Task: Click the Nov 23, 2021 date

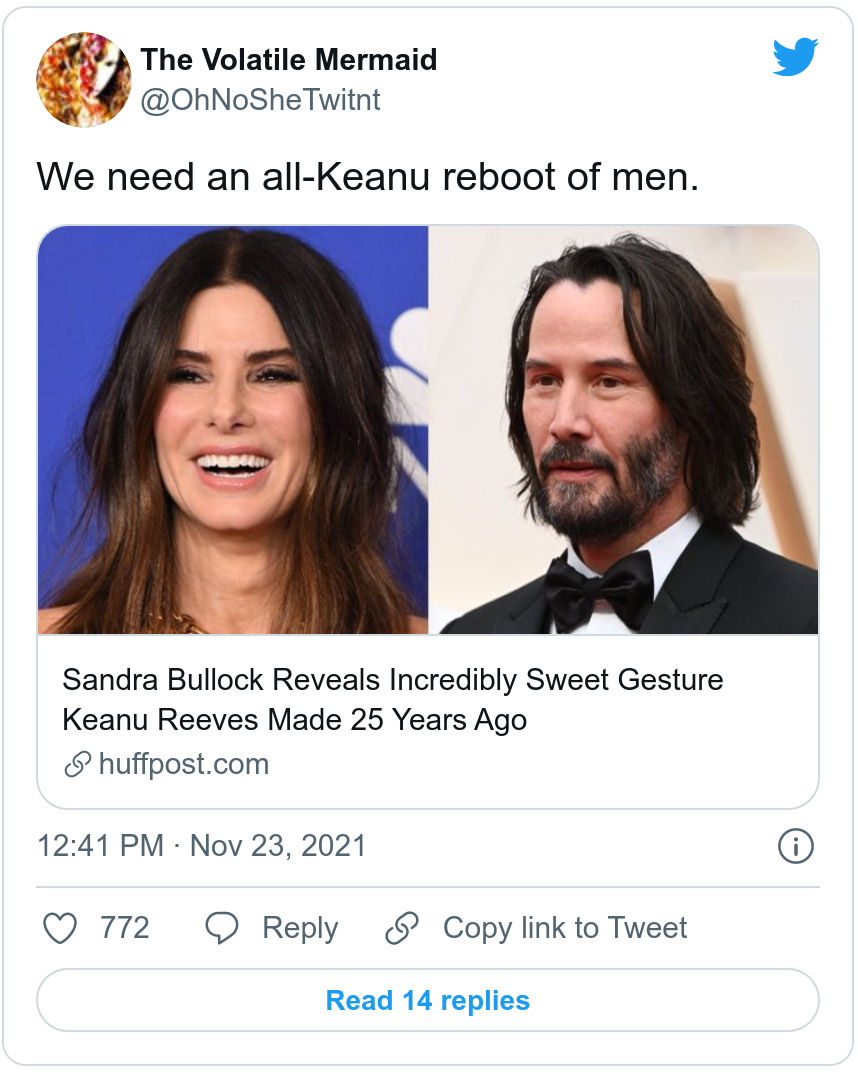Action: point(278,846)
